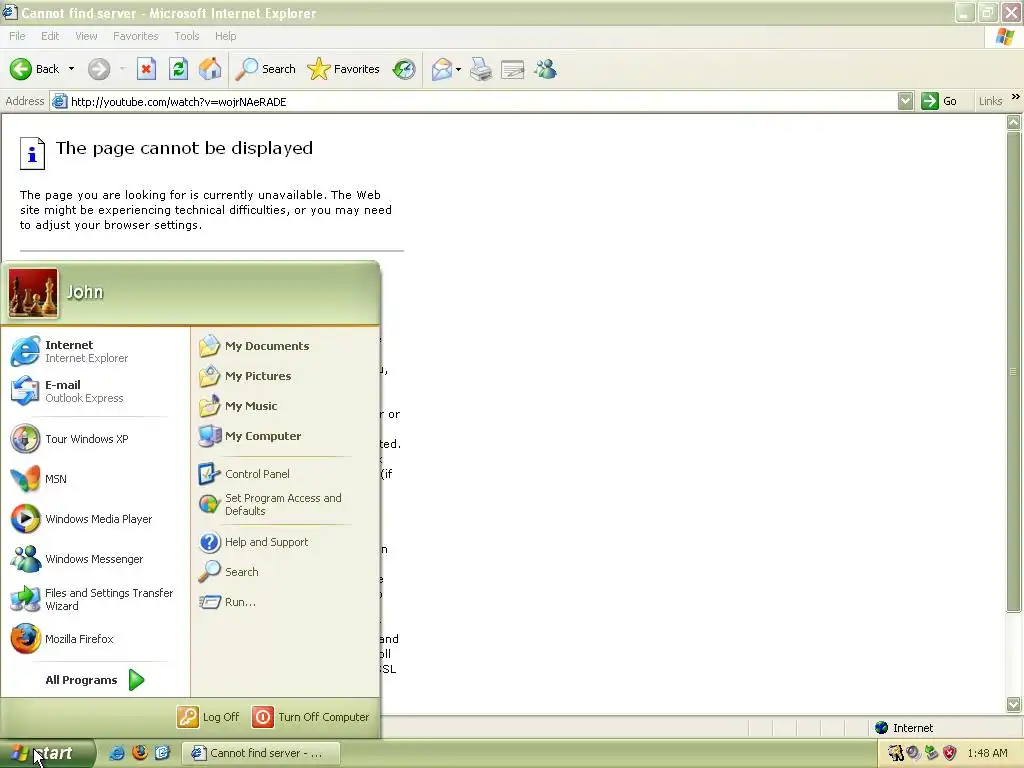The height and width of the screenshot is (768, 1024).
Task: Open Control Panel
Action: pos(285,474)
